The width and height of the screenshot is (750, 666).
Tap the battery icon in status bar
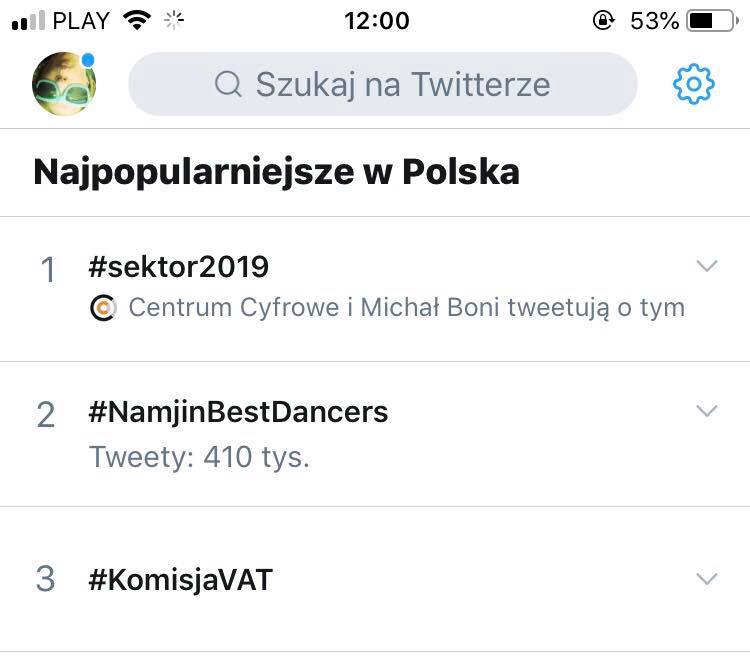point(712,20)
